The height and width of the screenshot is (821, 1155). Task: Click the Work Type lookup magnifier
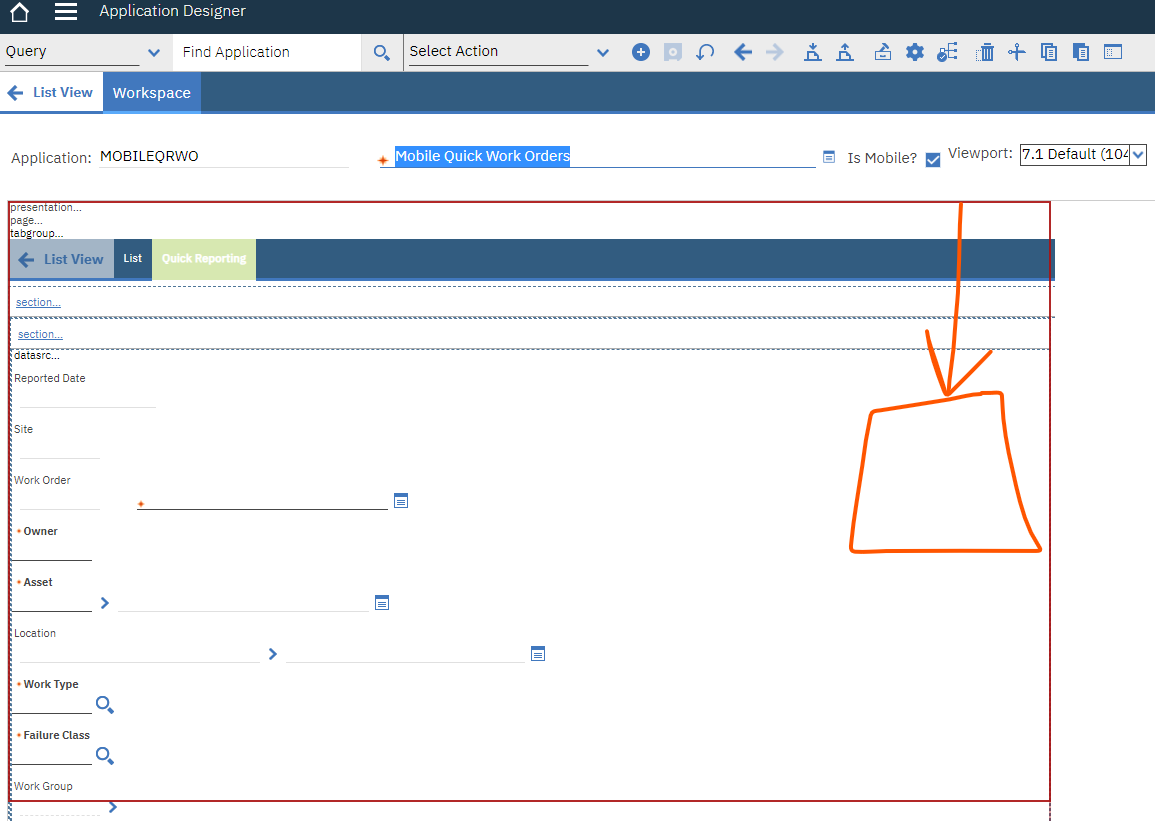(x=105, y=705)
